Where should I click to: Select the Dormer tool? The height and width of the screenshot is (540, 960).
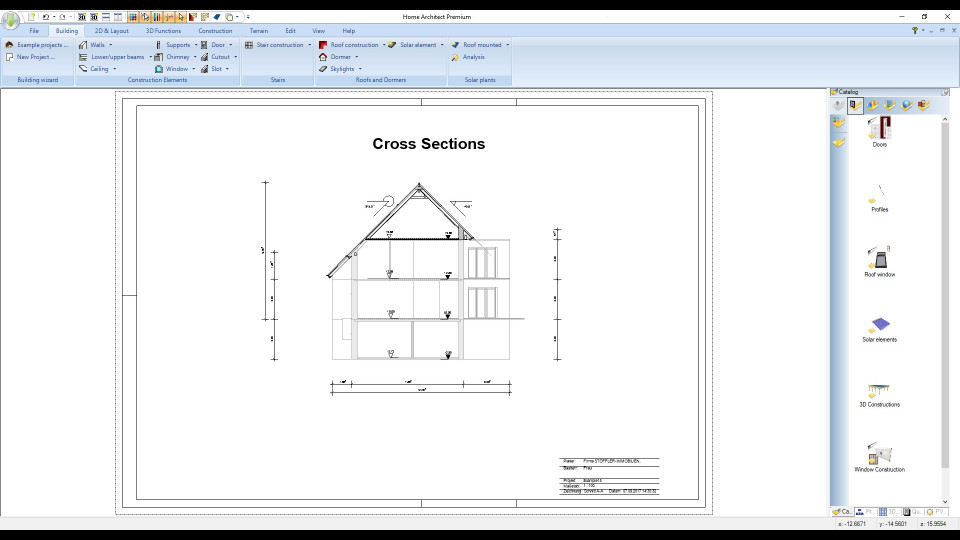click(336, 57)
